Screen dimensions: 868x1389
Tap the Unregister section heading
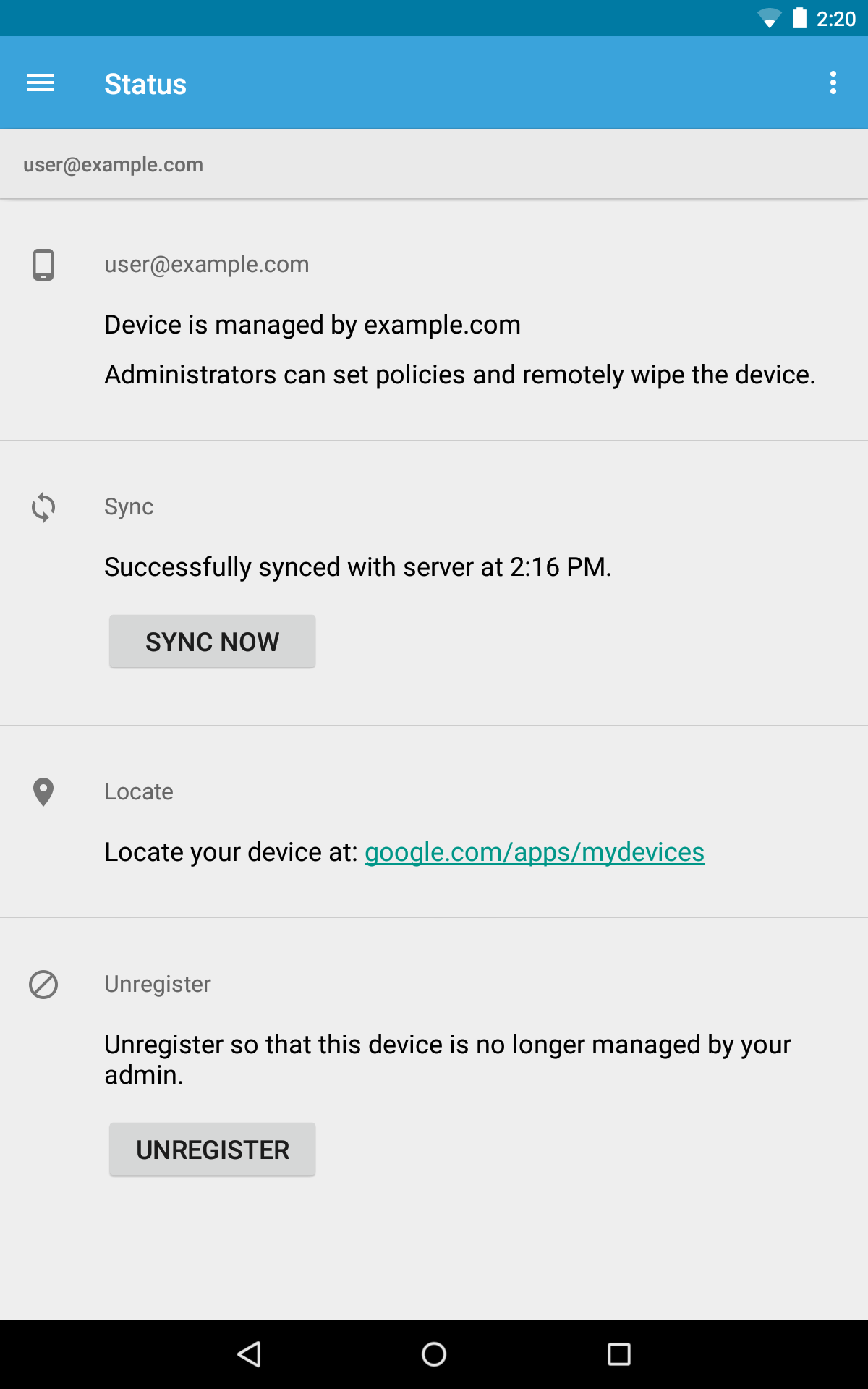click(158, 984)
